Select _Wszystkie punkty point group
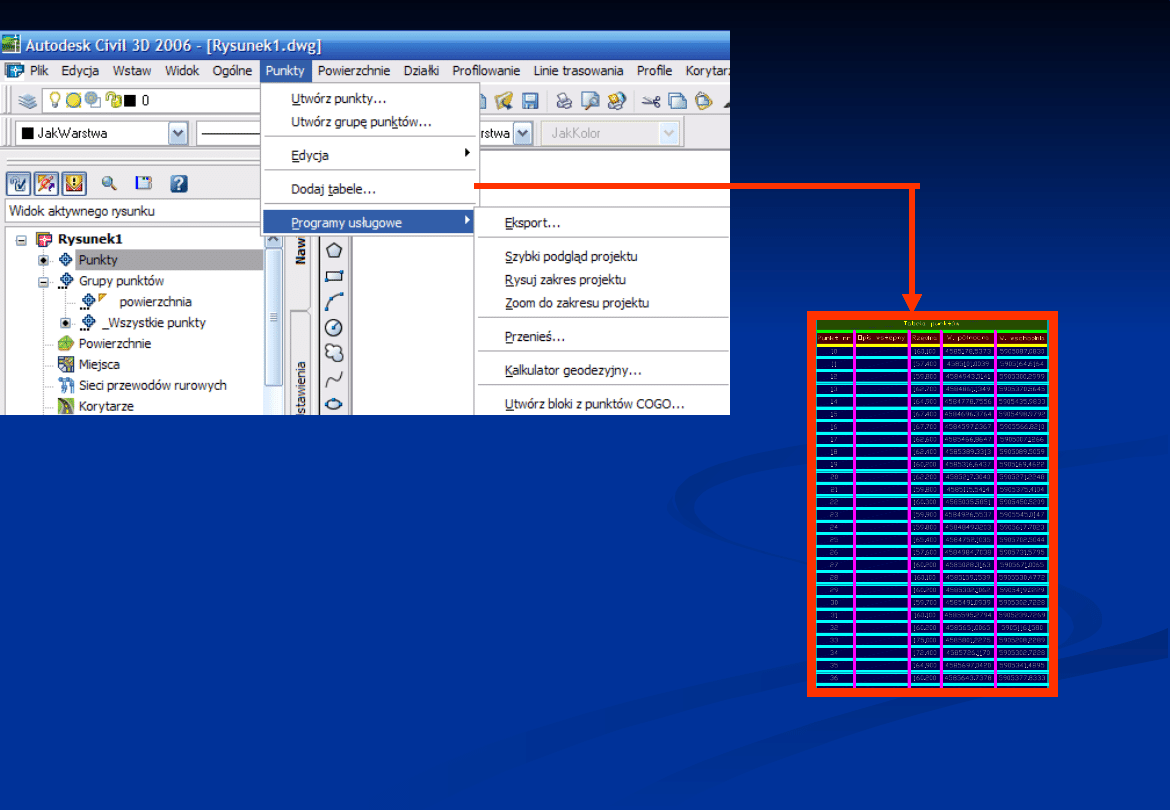Screen dimensions: 1170x810 coord(154,323)
